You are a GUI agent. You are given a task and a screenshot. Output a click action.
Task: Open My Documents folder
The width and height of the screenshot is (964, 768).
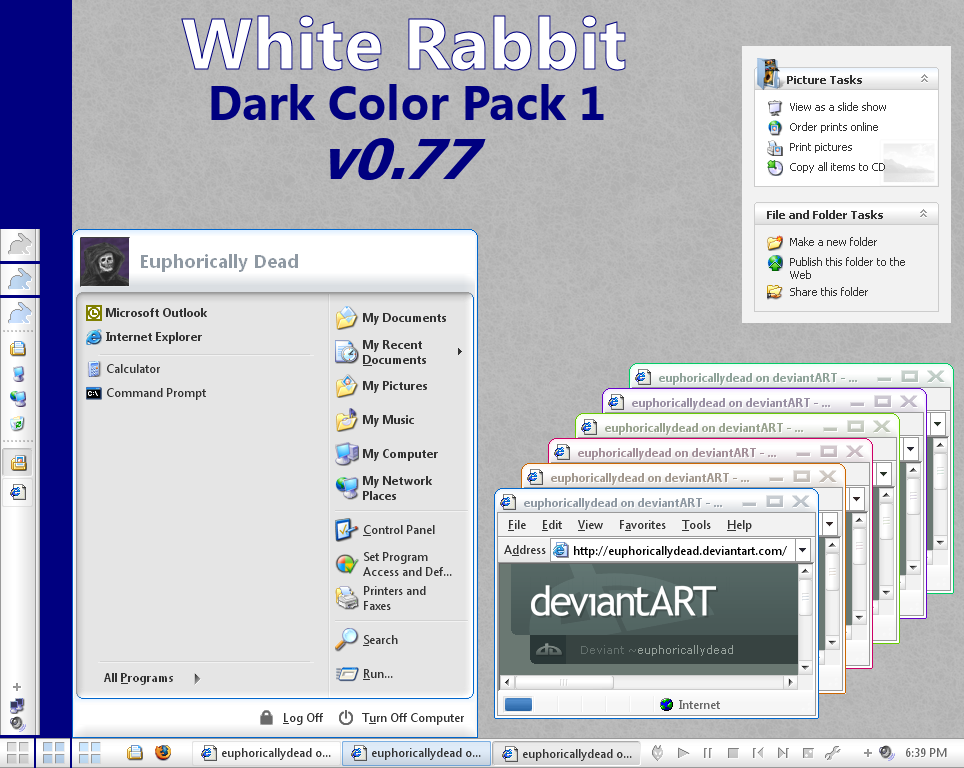coord(392,318)
